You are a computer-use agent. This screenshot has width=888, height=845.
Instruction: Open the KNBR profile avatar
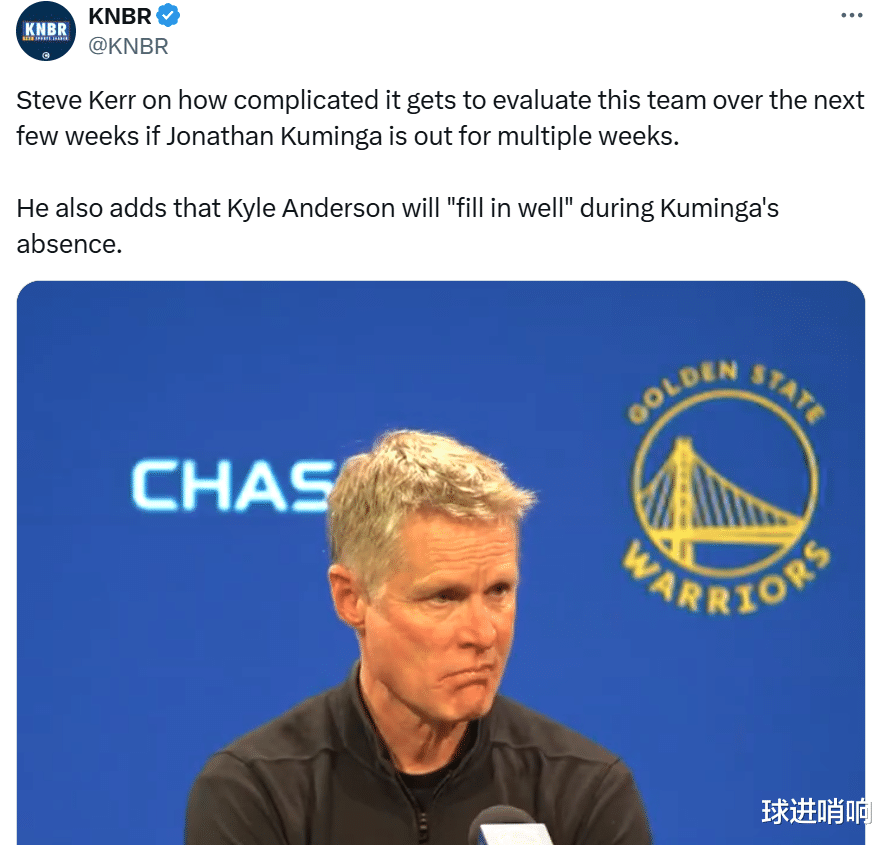click(x=46, y=31)
